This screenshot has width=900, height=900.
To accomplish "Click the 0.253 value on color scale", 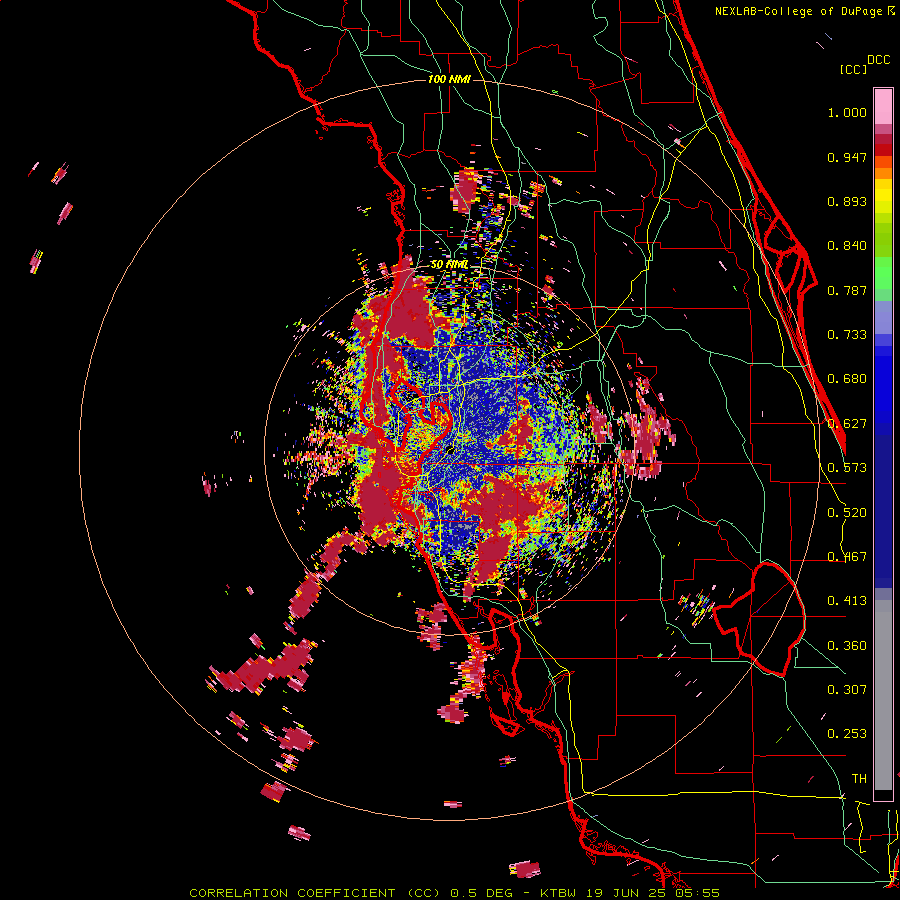I will [x=847, y=734].
